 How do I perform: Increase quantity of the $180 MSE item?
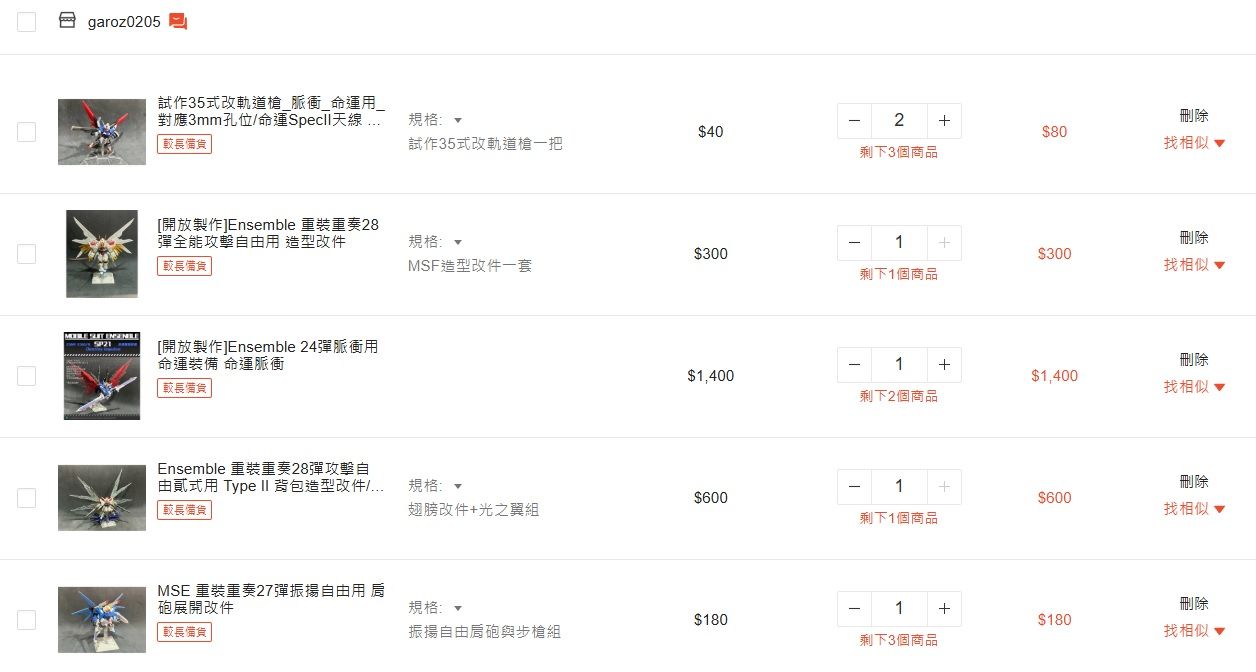(x=944, y=608)
